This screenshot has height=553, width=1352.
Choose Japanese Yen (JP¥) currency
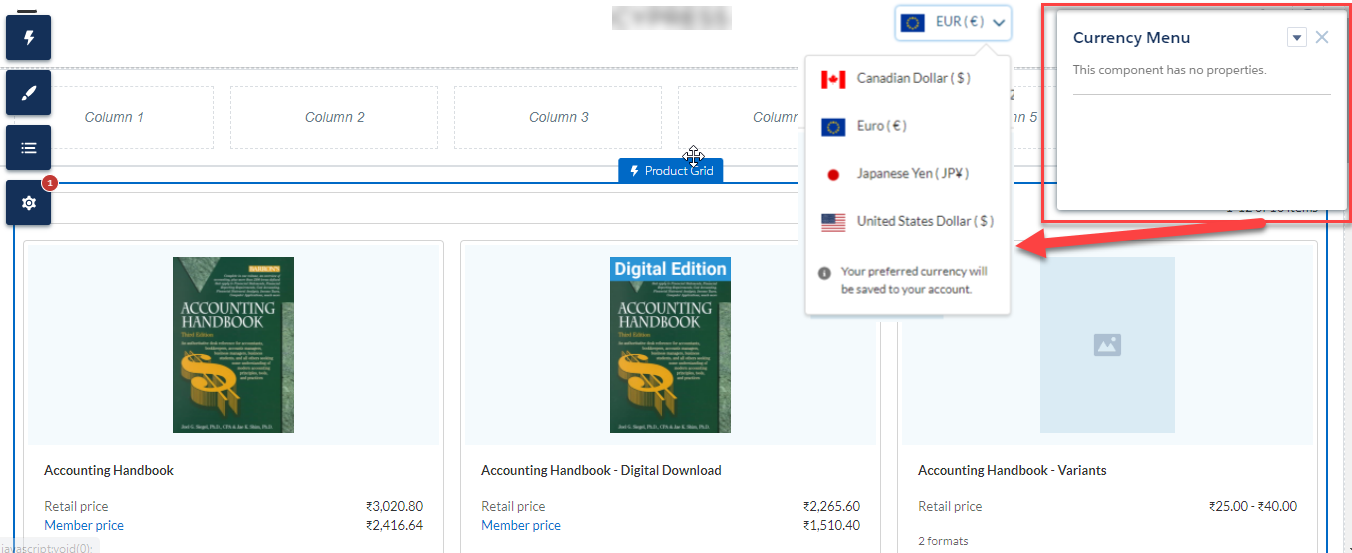point(912,174)
